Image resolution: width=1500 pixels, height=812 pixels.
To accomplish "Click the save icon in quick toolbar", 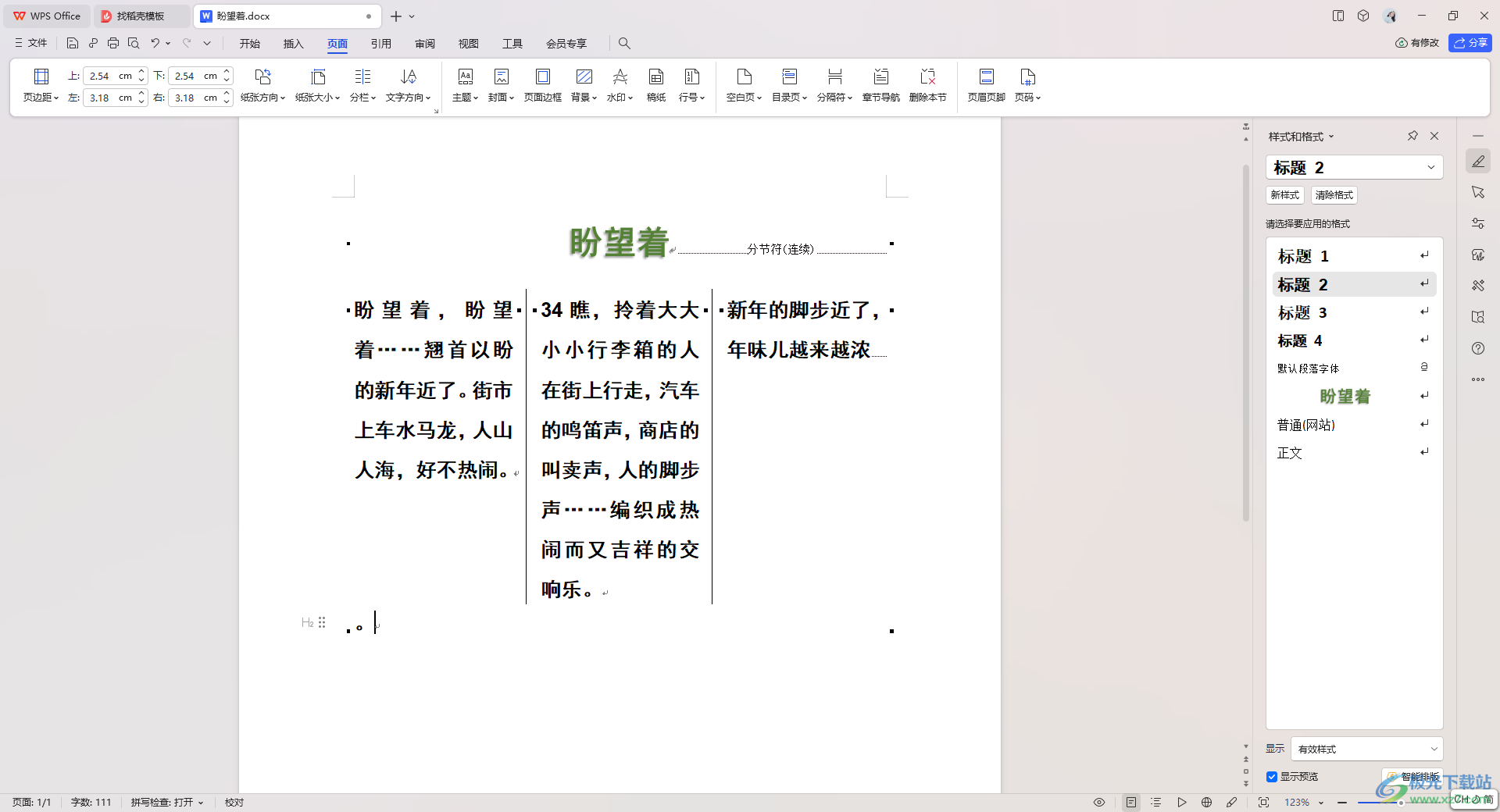I will pos(73,43).
